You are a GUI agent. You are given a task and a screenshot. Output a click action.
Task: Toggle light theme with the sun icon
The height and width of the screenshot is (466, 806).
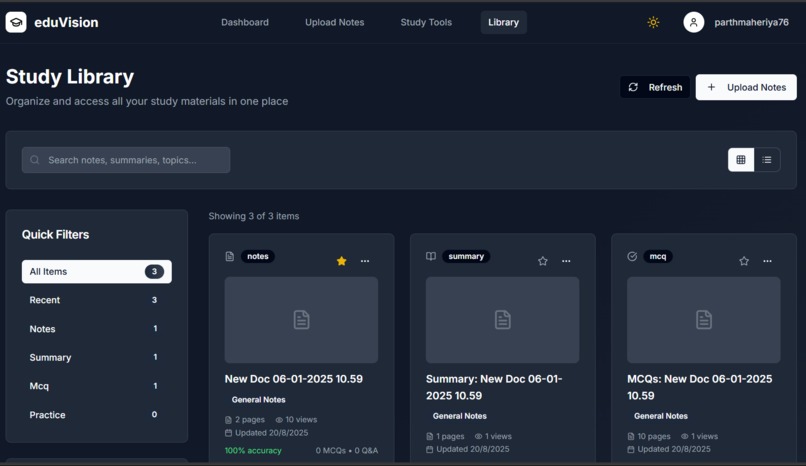pos(653,22)
